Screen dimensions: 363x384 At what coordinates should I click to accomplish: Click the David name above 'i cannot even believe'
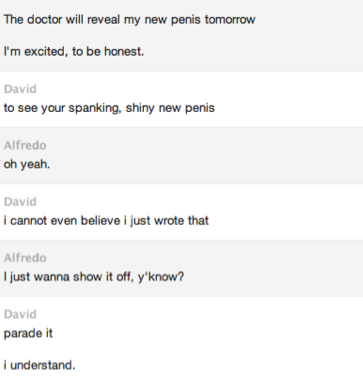[x=20, y=202]
